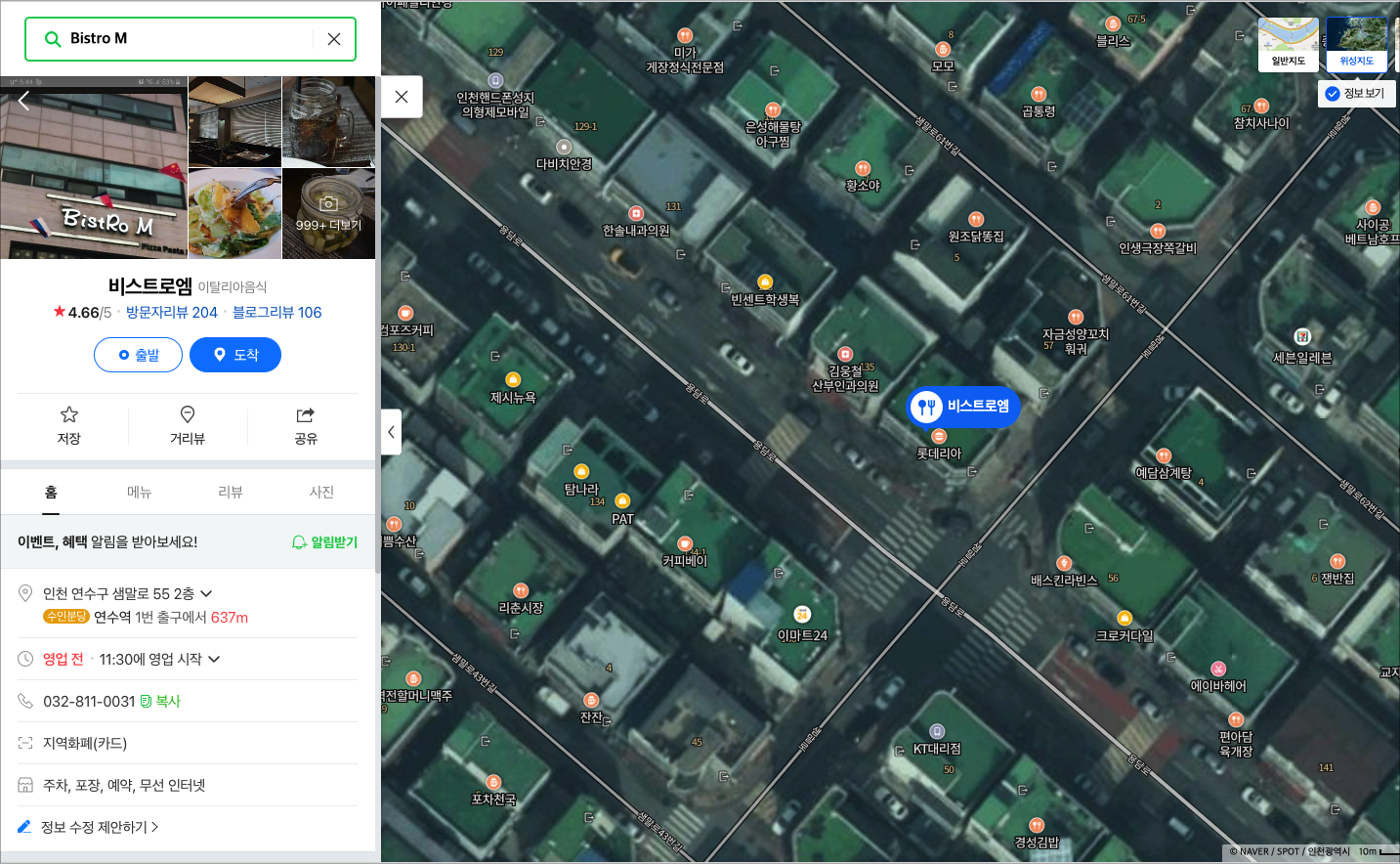Set Bistro M as departure point

click(138, 355)
